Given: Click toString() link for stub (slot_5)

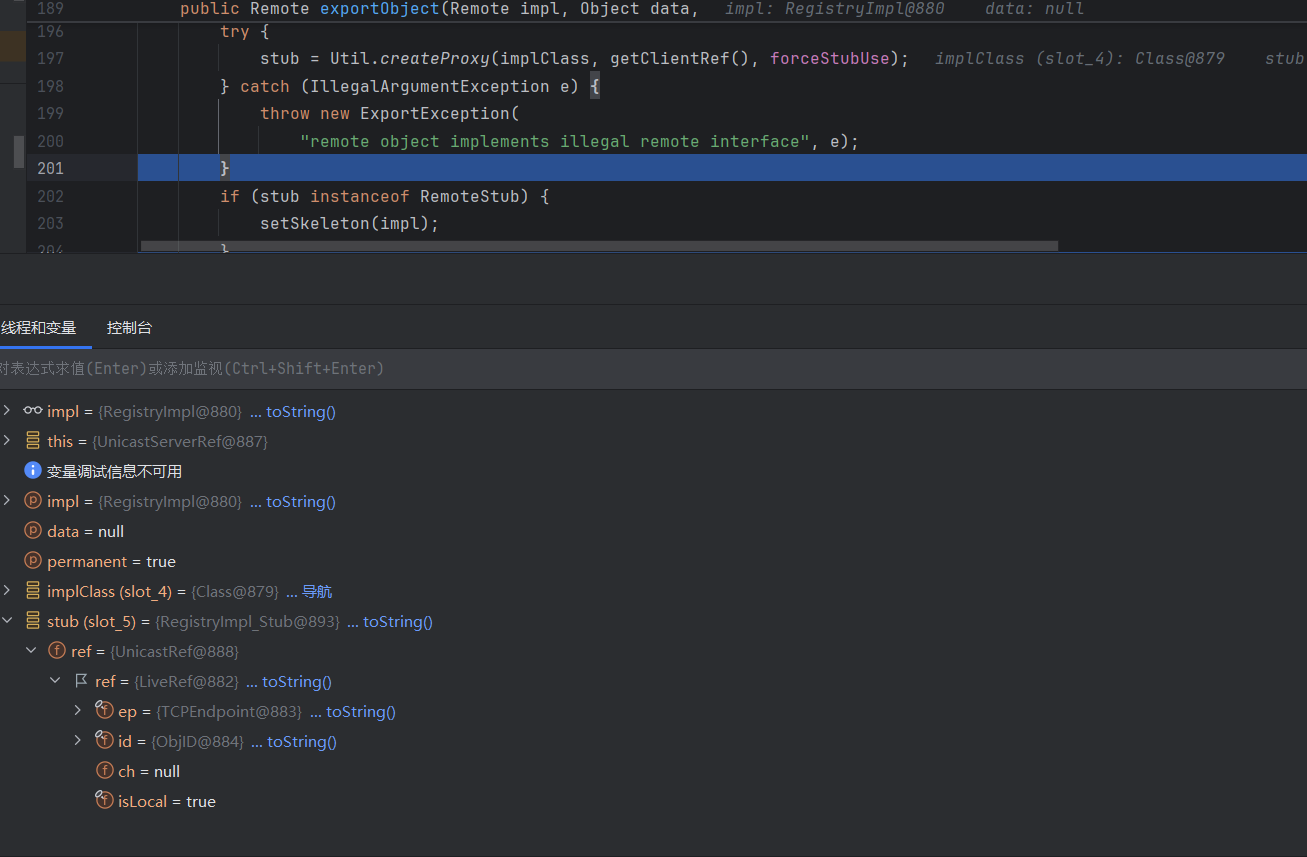Looking at the screenshot, I should (397, 621).
